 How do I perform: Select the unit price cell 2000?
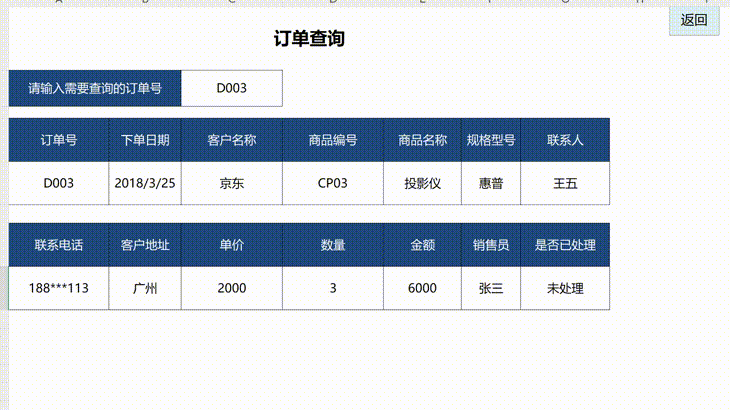(232, 288)
